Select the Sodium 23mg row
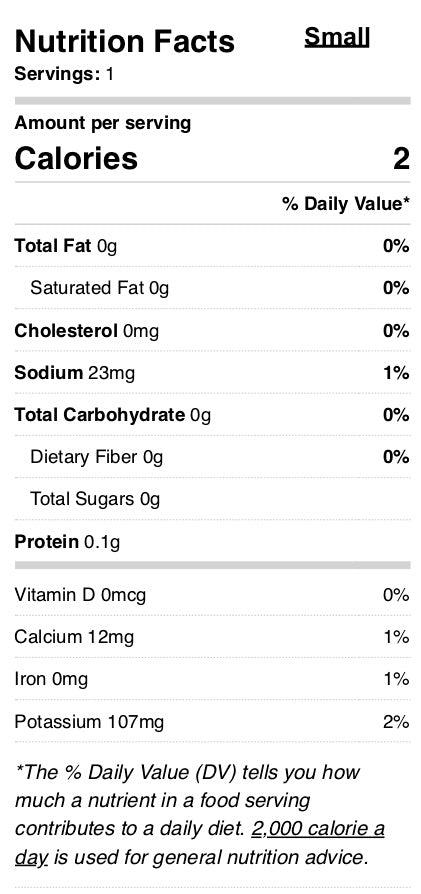The width and height of the screenshot is (421, 894). click(x=212, y=373)
